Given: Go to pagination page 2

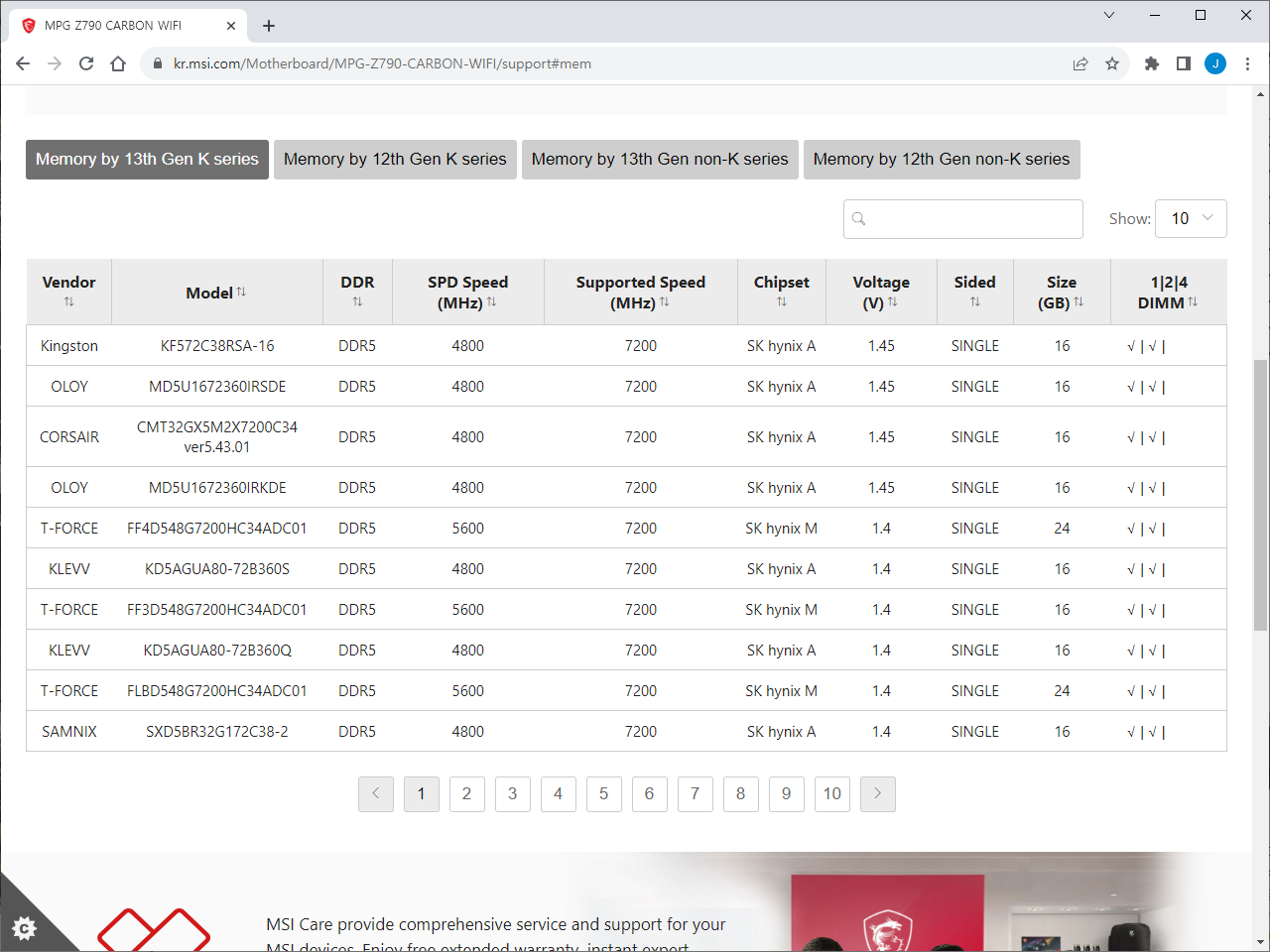Looking at the screenshot, I should click(x=467, y=793).
